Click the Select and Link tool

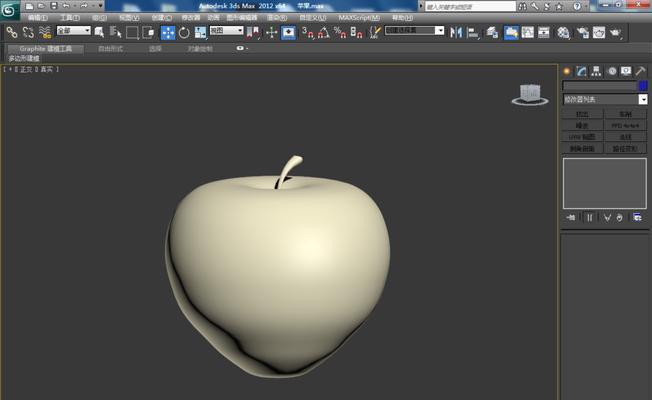12,32
